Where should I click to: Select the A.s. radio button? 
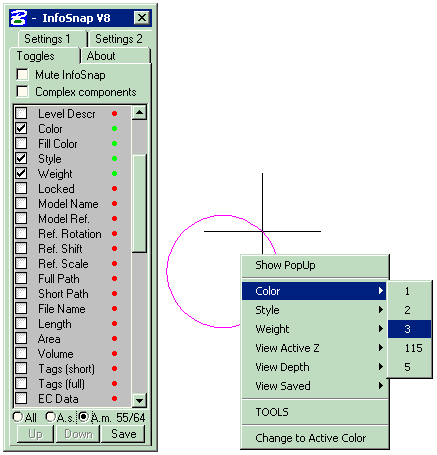[50, 417]
